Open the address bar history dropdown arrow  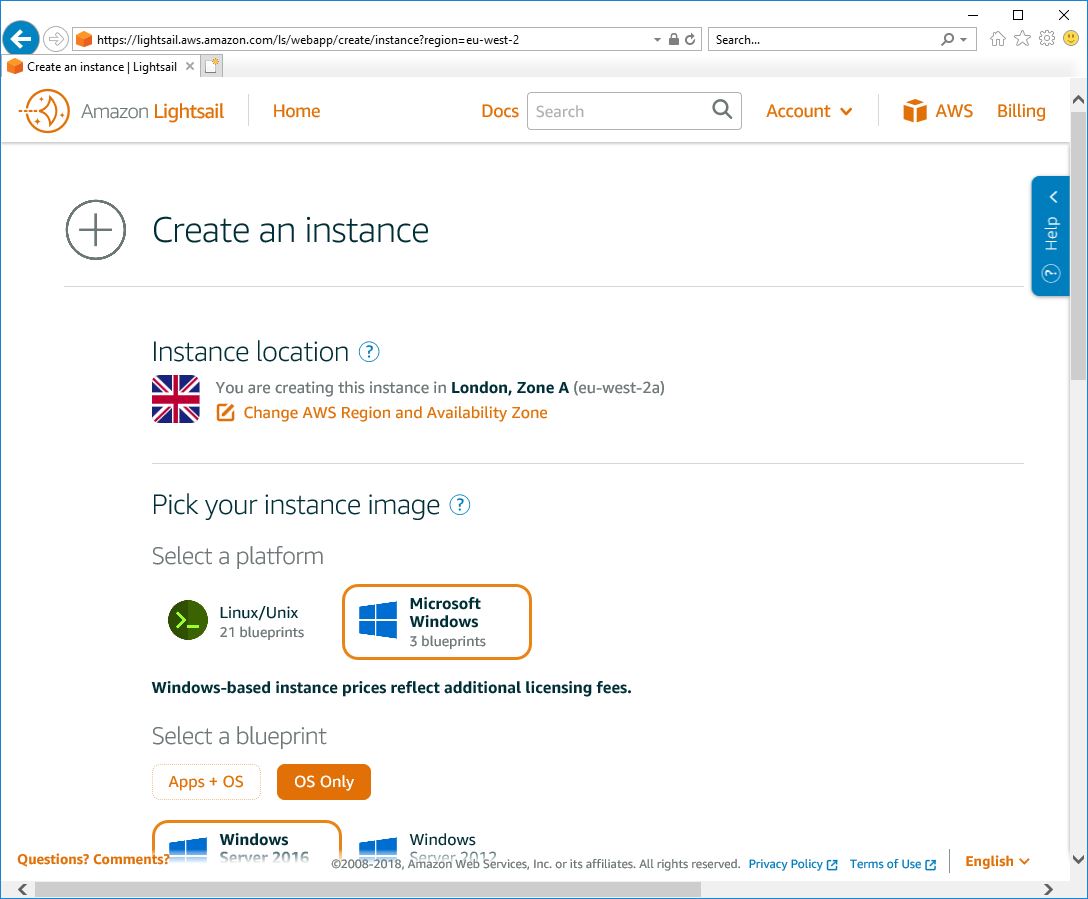click(x=657, y=40)
